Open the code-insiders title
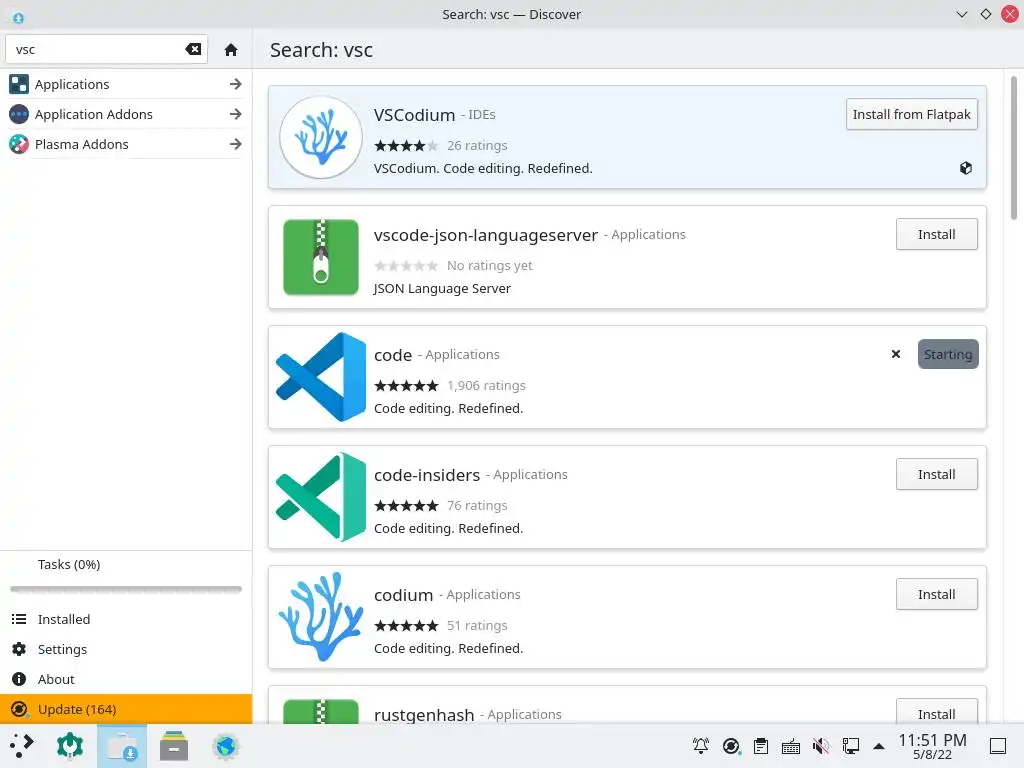This screenshot has width=1024, height=768. pos(427,475)
